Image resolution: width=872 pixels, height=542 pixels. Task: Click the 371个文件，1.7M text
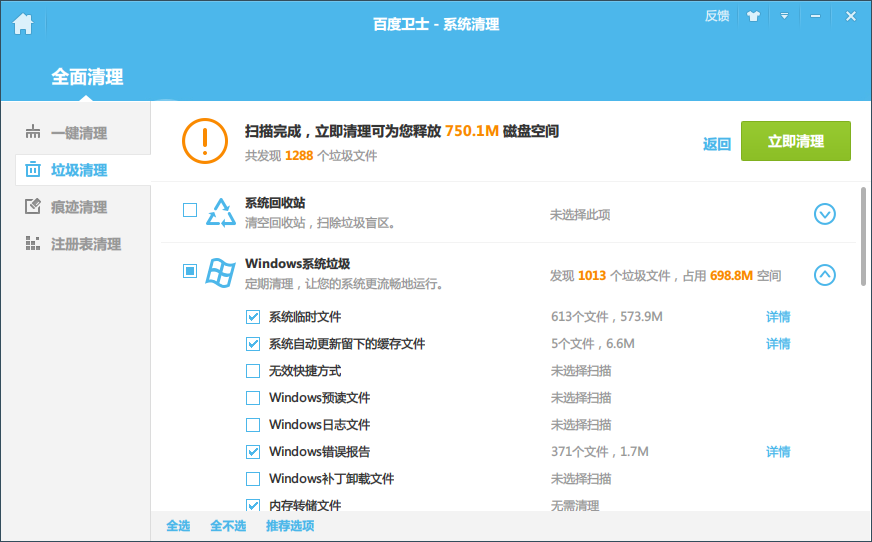[x=600, y=452]
